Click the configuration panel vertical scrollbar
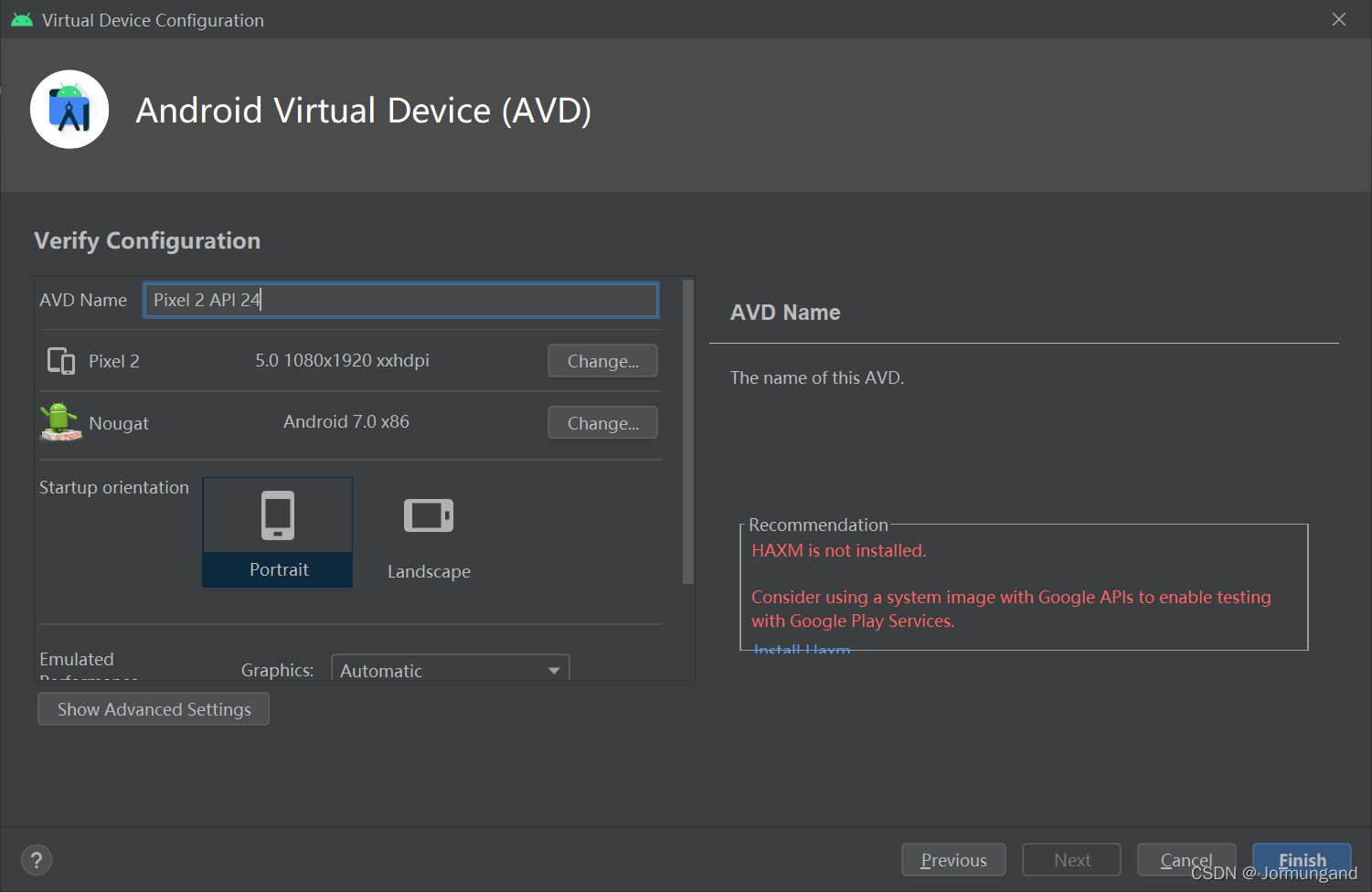The image size is (1372, 892). (688, 431)
